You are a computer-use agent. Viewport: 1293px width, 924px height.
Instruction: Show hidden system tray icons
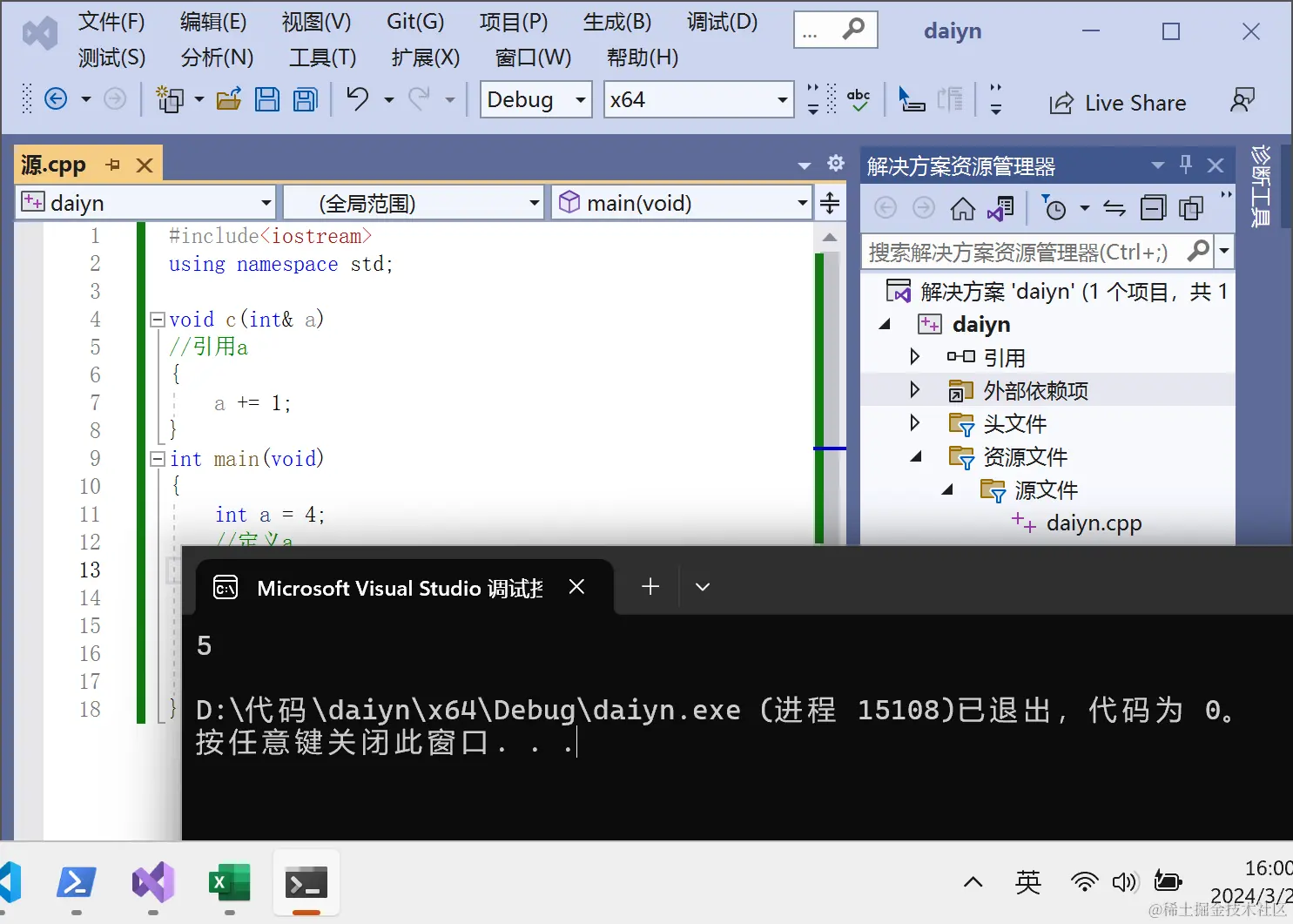[x=973, y=882]
